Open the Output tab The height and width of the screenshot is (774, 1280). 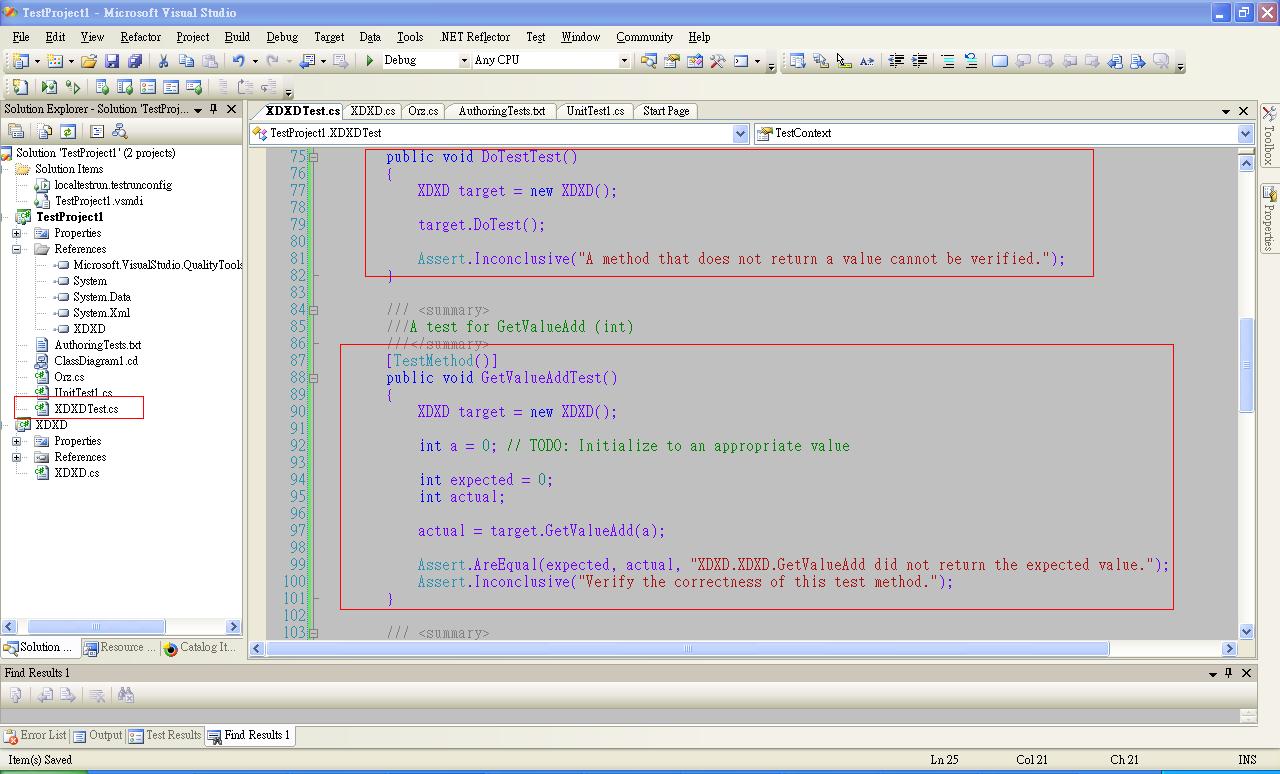tap(98, 735)
